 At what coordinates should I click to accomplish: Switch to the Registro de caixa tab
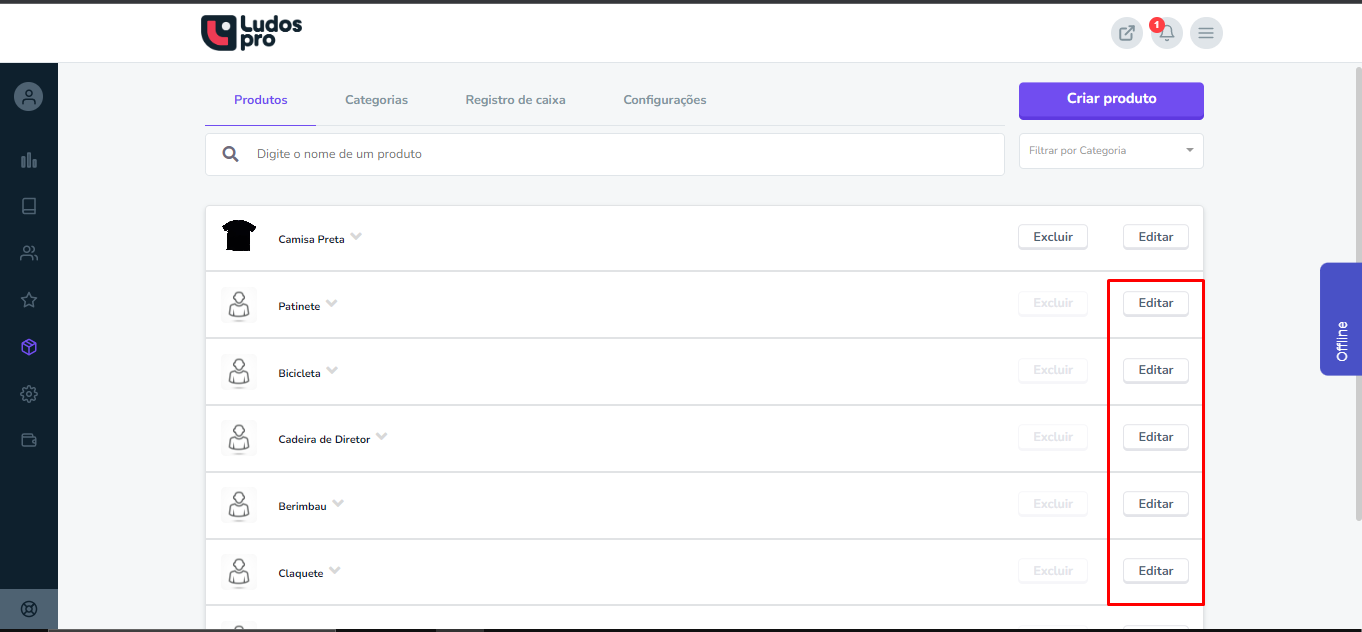click(515, 100)
